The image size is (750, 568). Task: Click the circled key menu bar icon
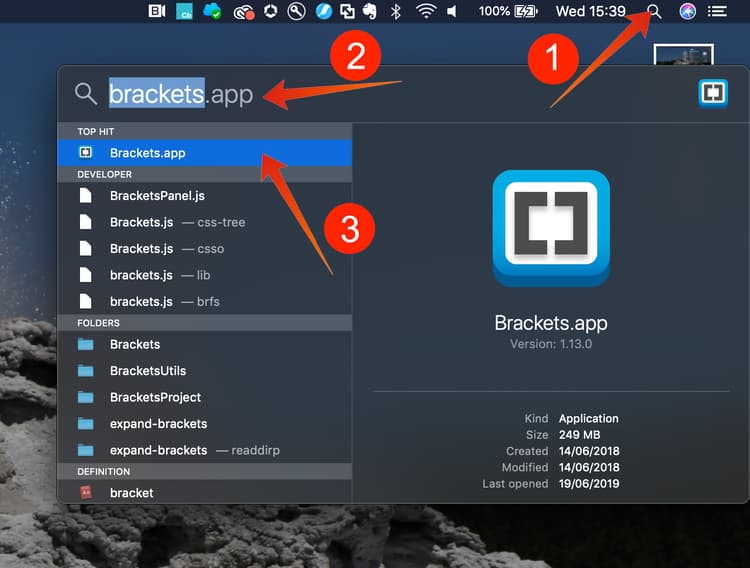click(297, 11)
